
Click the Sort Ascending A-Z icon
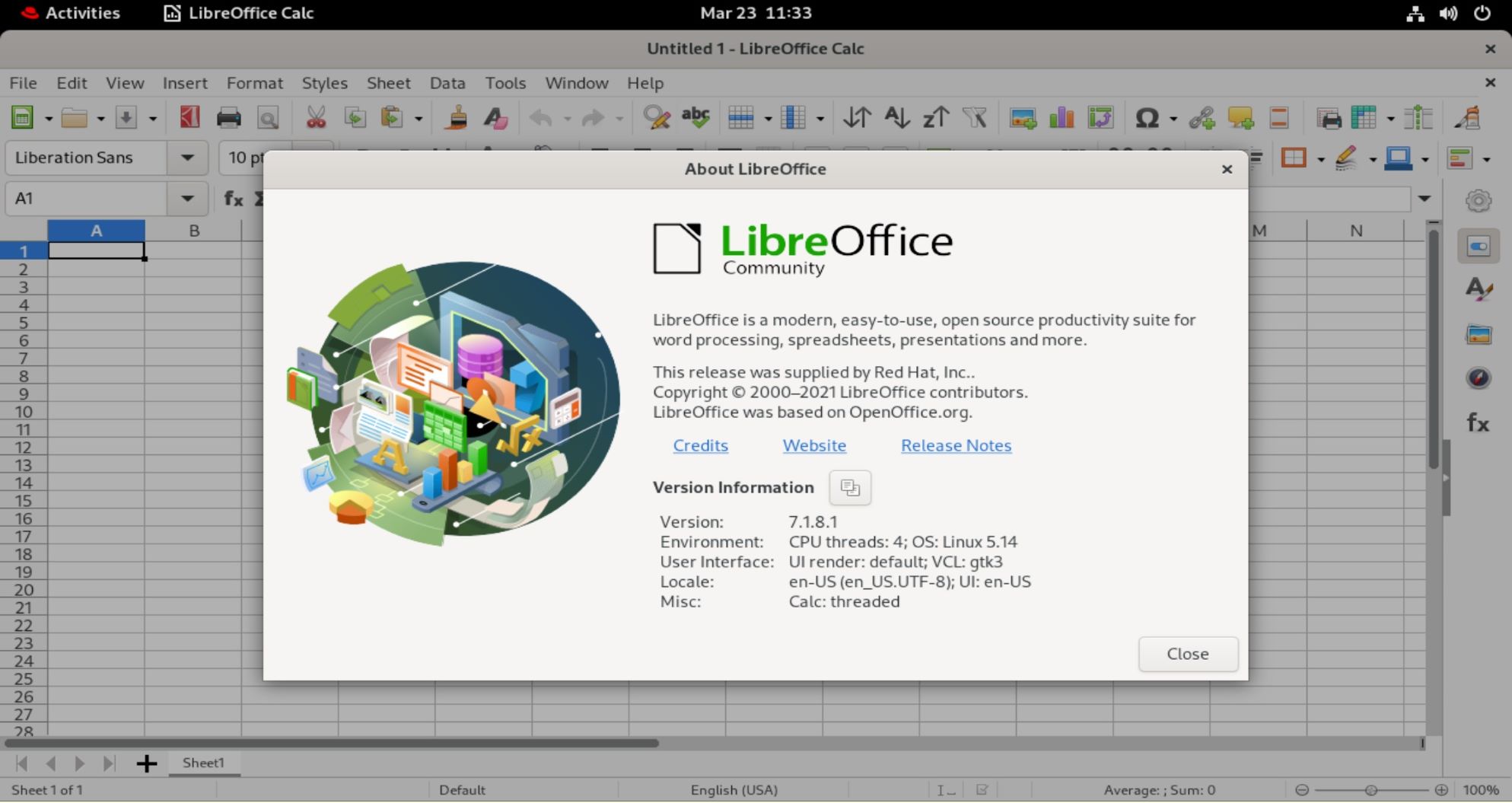point(897,118)
